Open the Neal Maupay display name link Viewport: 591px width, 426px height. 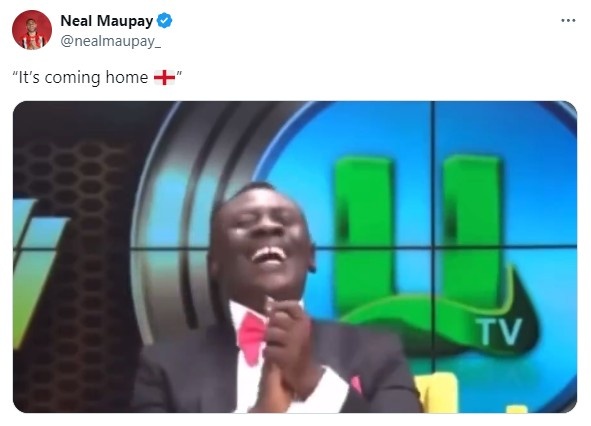[107, 21]
